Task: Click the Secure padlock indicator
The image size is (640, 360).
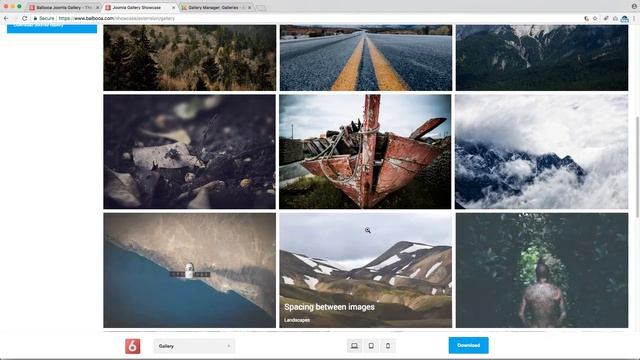Action: click(x=44, y=18)
